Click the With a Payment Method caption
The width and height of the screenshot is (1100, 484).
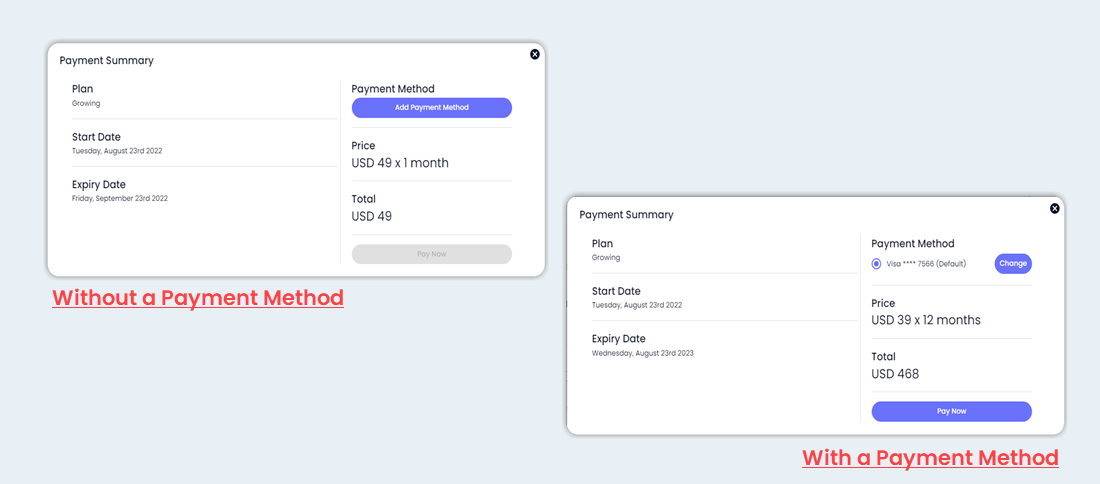coord(930,458)
